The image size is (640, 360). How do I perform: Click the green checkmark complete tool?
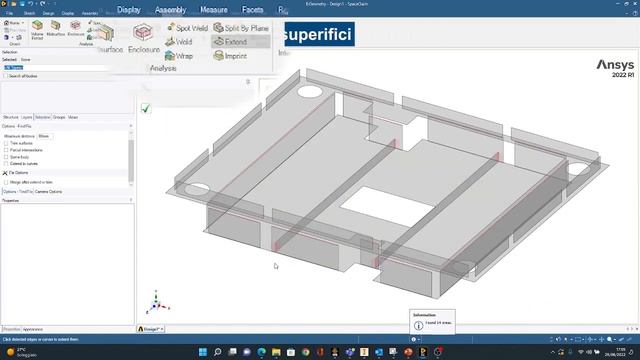pyautogui.click(x=146, y=108)
